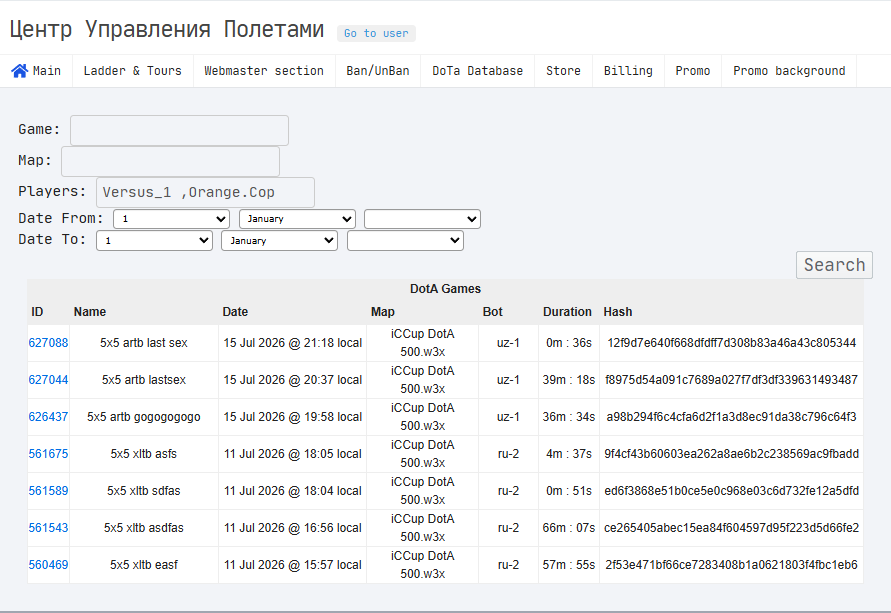Click the game name '5x5 artb gogogogogo'
Screen dimensions: 891x613
pos(144,416)
